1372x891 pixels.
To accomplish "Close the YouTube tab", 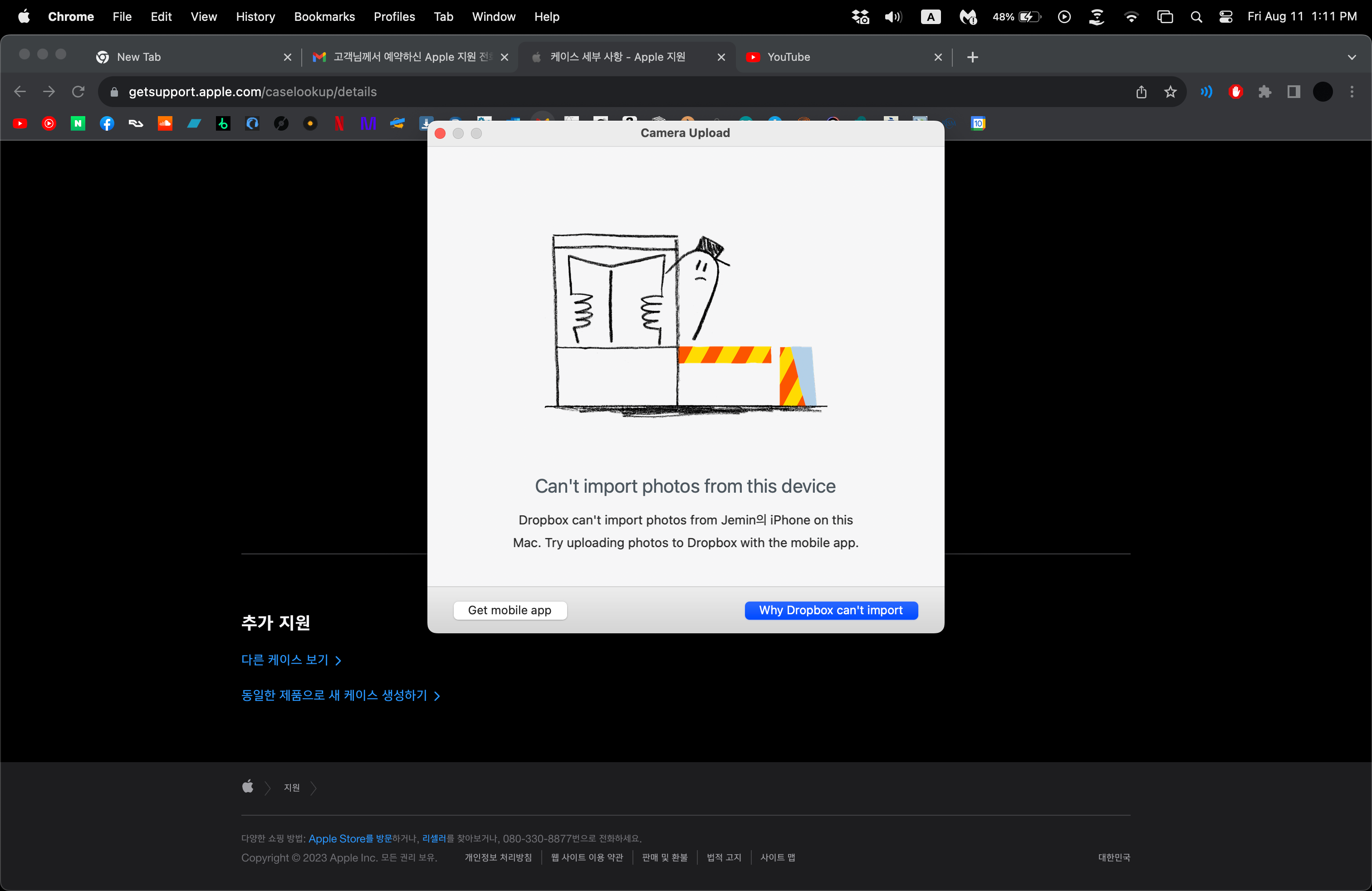I will tap(938, 57).
